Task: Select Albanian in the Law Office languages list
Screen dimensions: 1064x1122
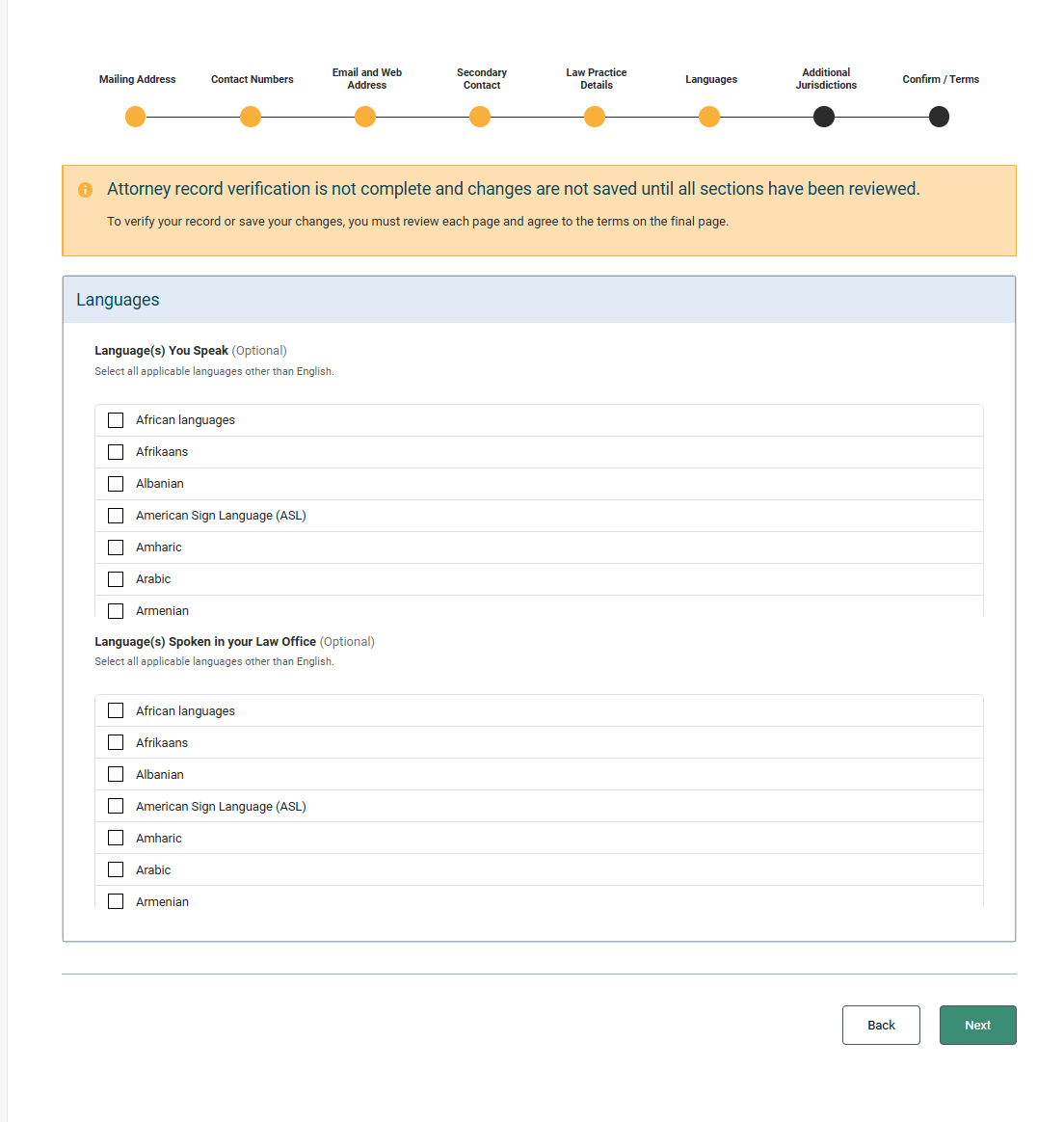Action: [116, 774]
